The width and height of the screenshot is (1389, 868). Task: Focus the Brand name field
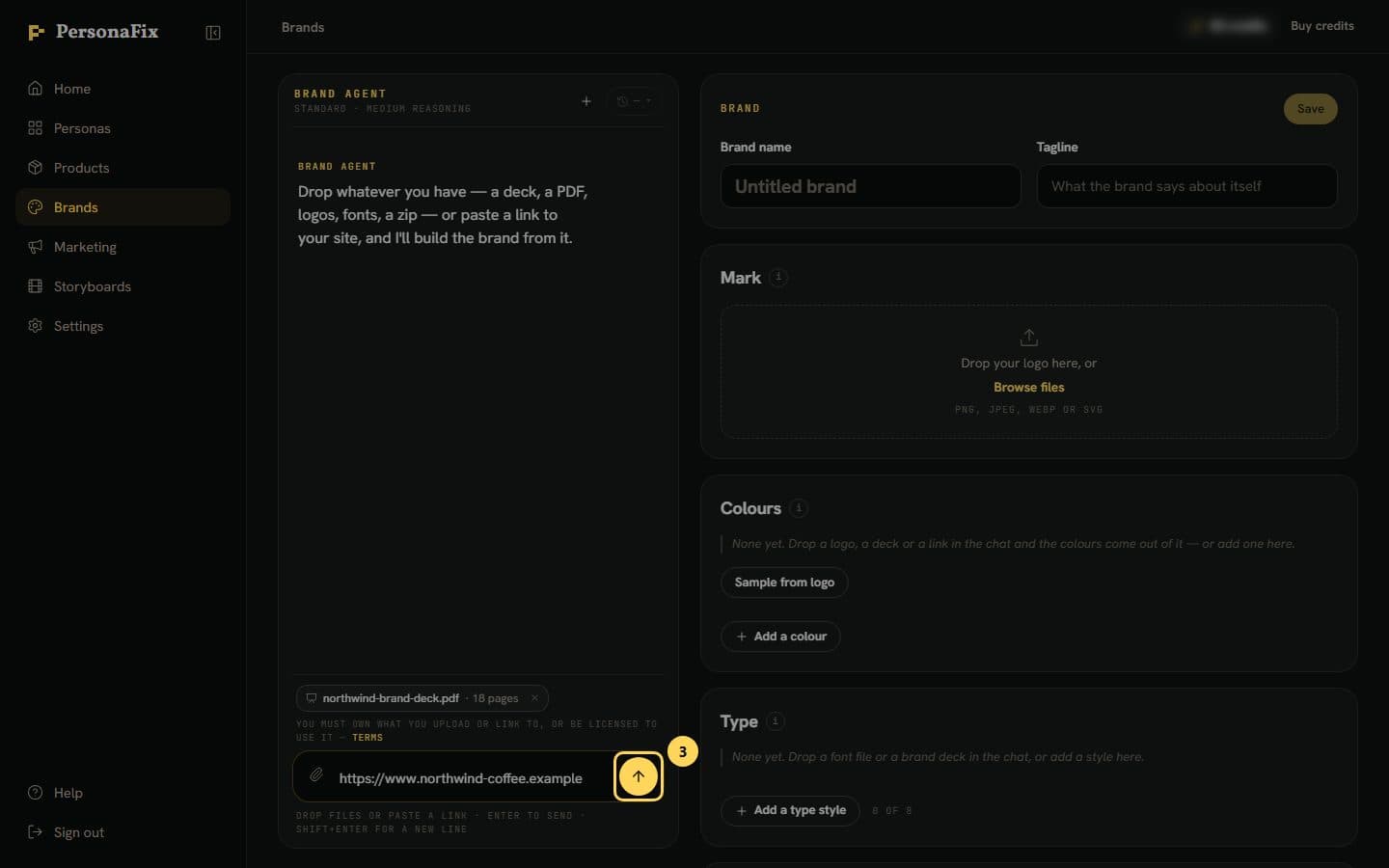[871, 186]
